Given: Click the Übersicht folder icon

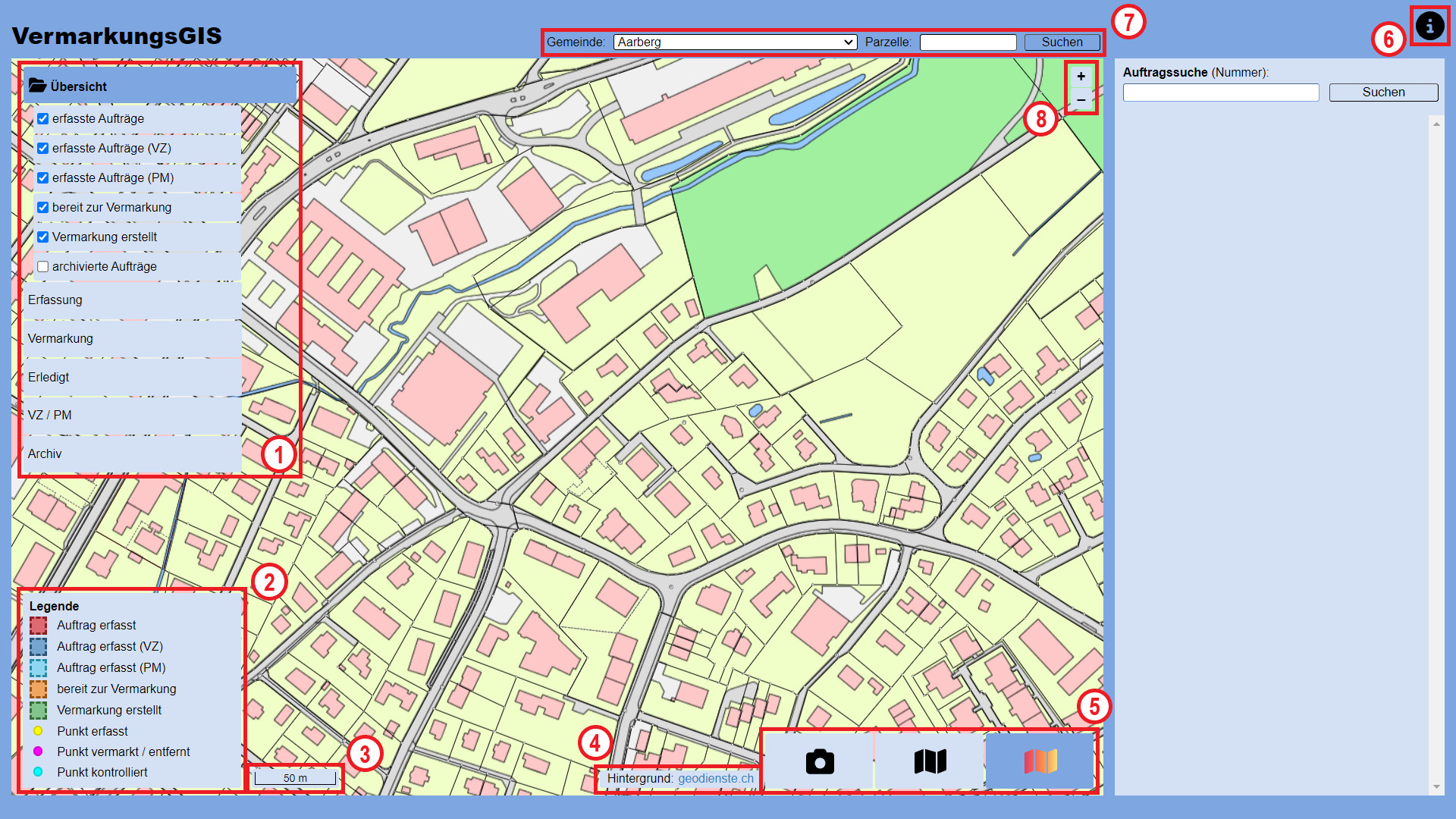Looking at the screenshot, I should click(x=36, y=85).
